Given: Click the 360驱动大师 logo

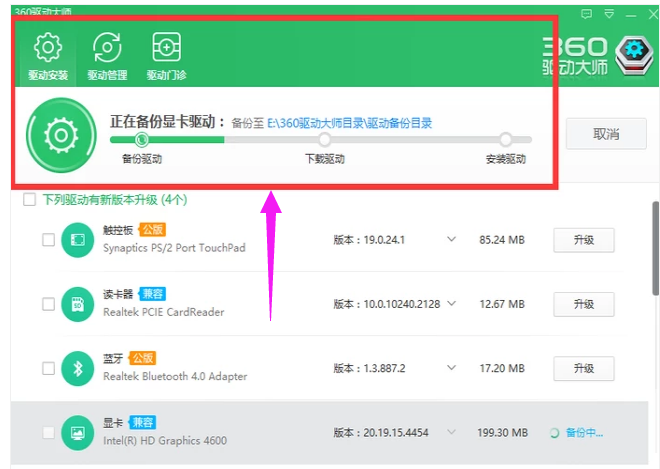Looking at the screenshot, I should tap(598, 56).
